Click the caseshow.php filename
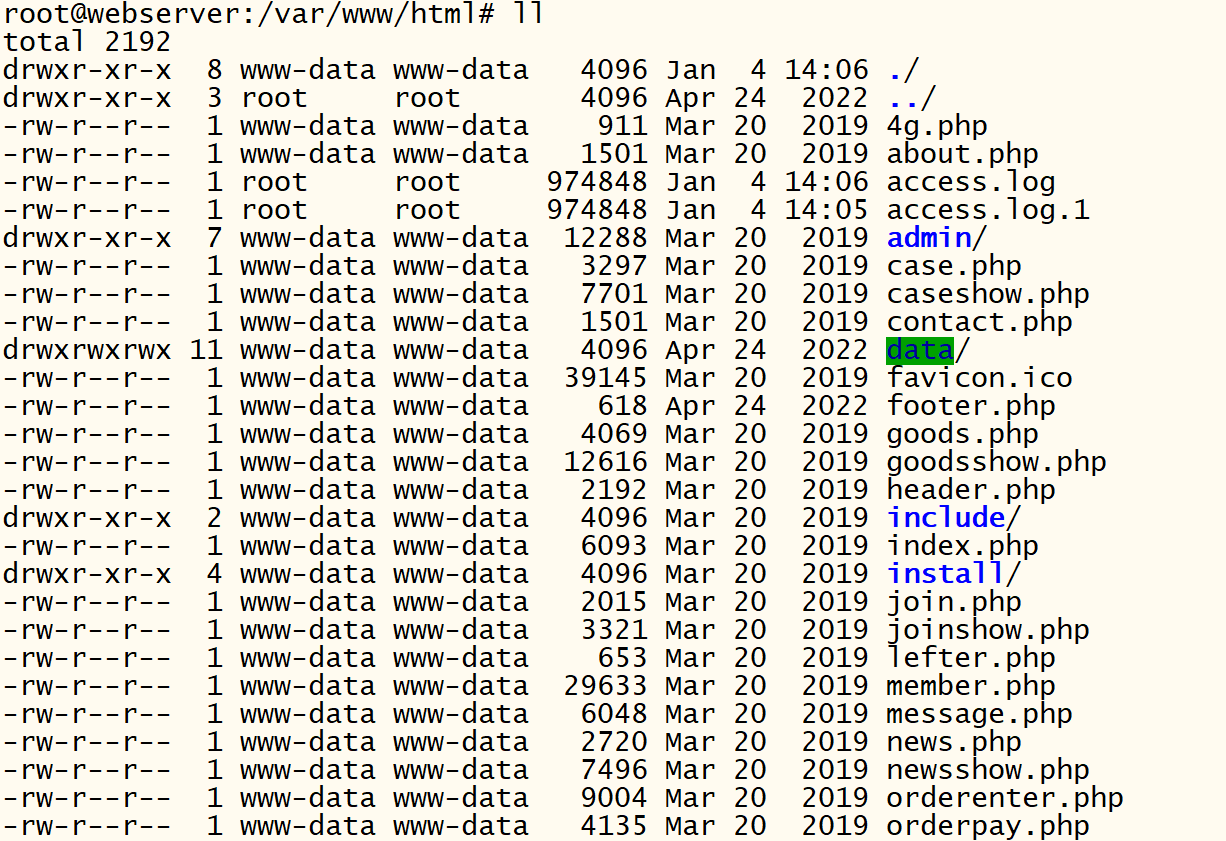This screenshot has height=841, width=1226. pyautogui.click(x=988, y=294)
